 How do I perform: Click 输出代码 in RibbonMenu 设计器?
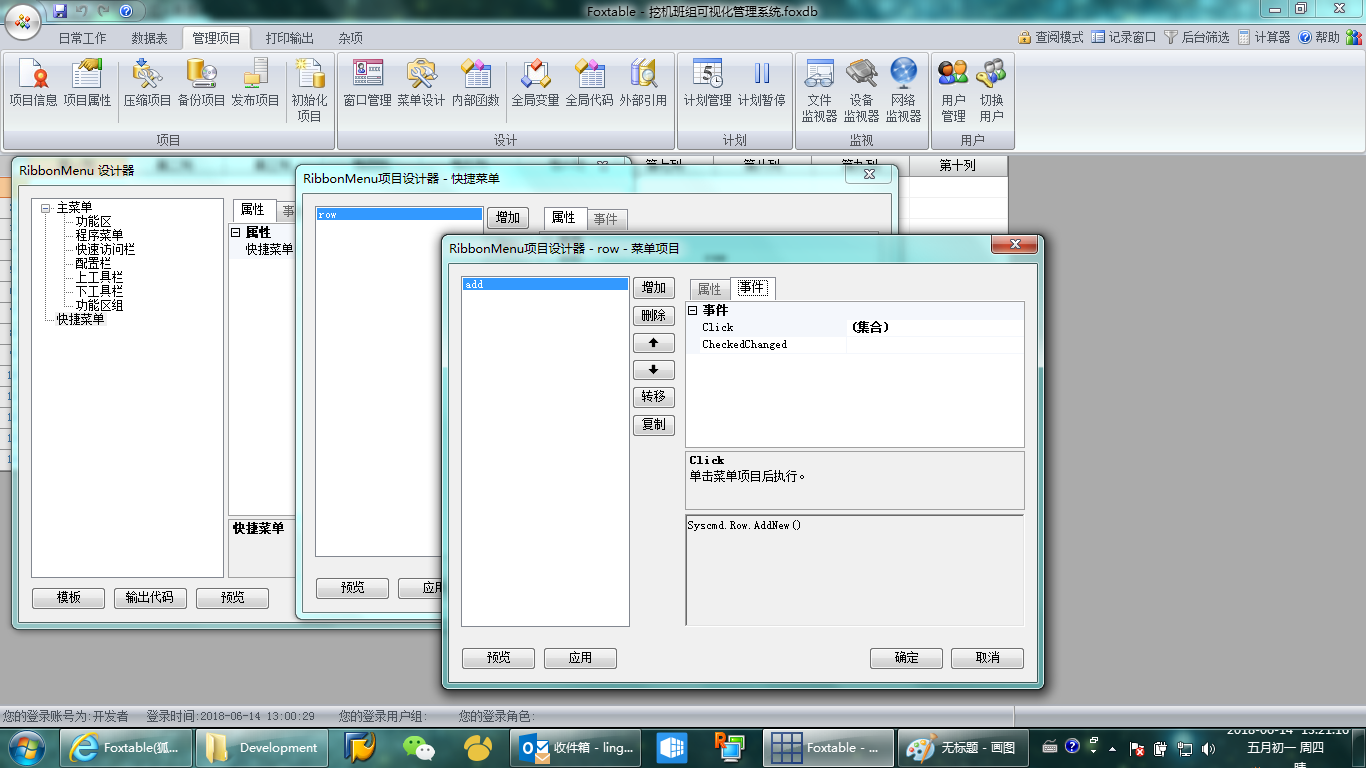pos(150,598)
